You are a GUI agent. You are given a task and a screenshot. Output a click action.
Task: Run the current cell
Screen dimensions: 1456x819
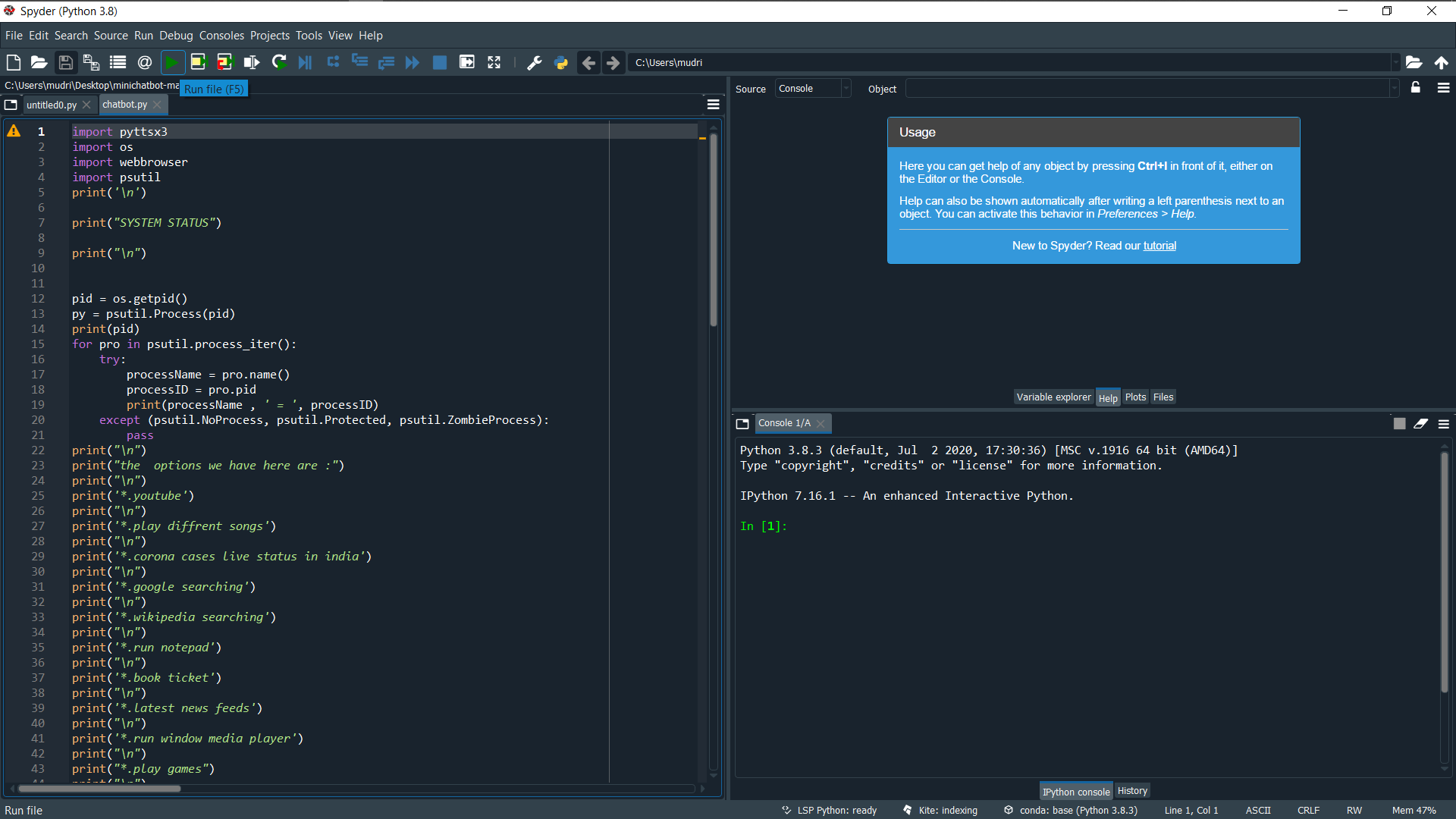[198, 62]
